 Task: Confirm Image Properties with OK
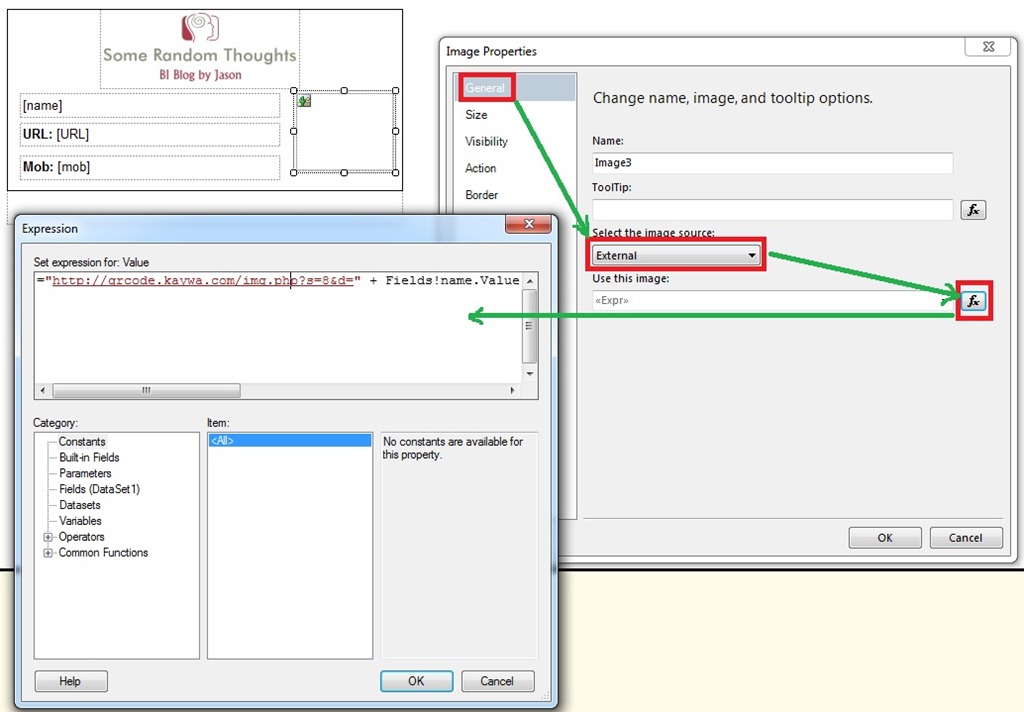[x=885, y=538]
